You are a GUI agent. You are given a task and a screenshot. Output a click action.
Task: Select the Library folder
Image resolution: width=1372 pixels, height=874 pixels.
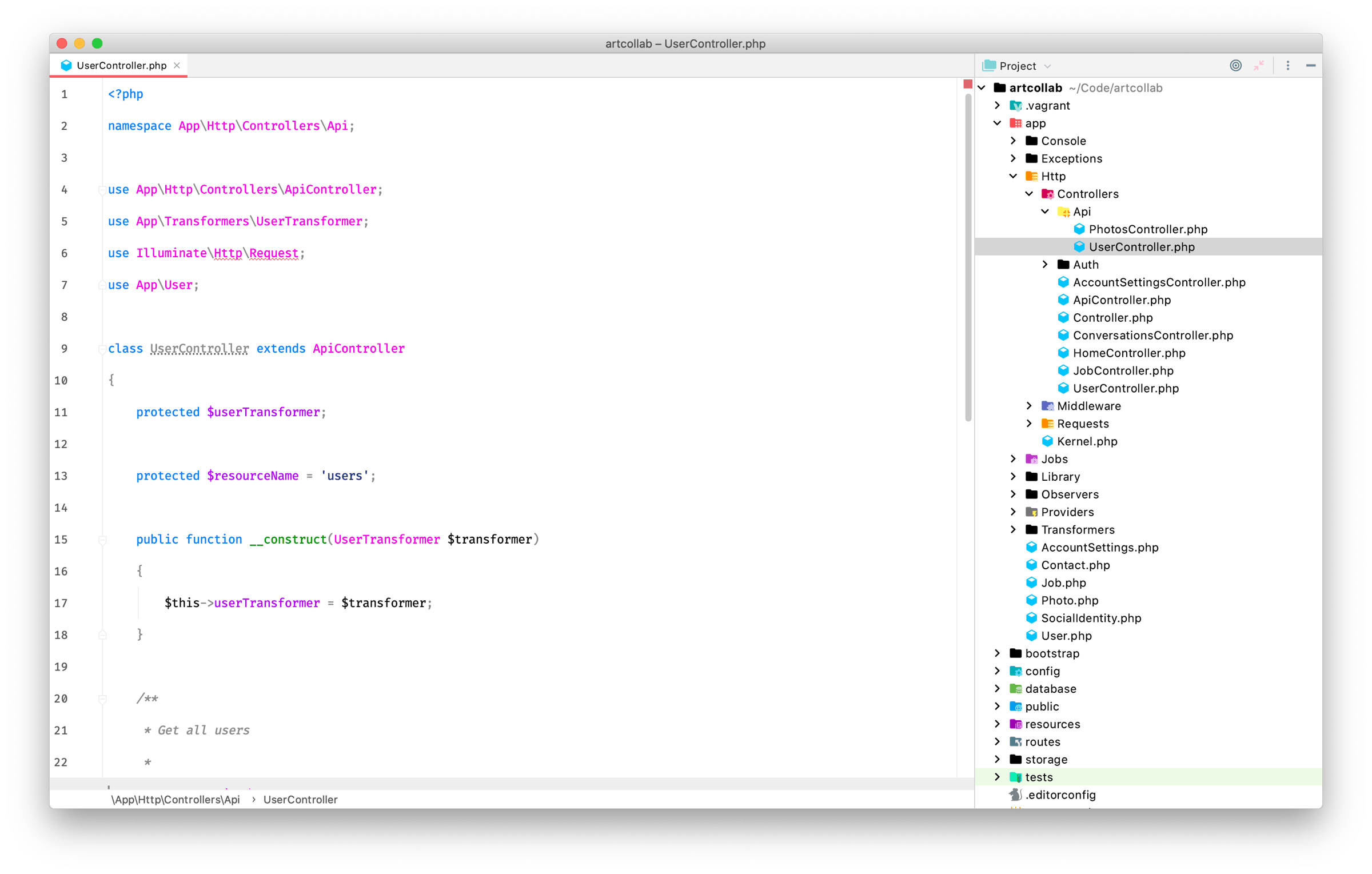coord(1060,477)
